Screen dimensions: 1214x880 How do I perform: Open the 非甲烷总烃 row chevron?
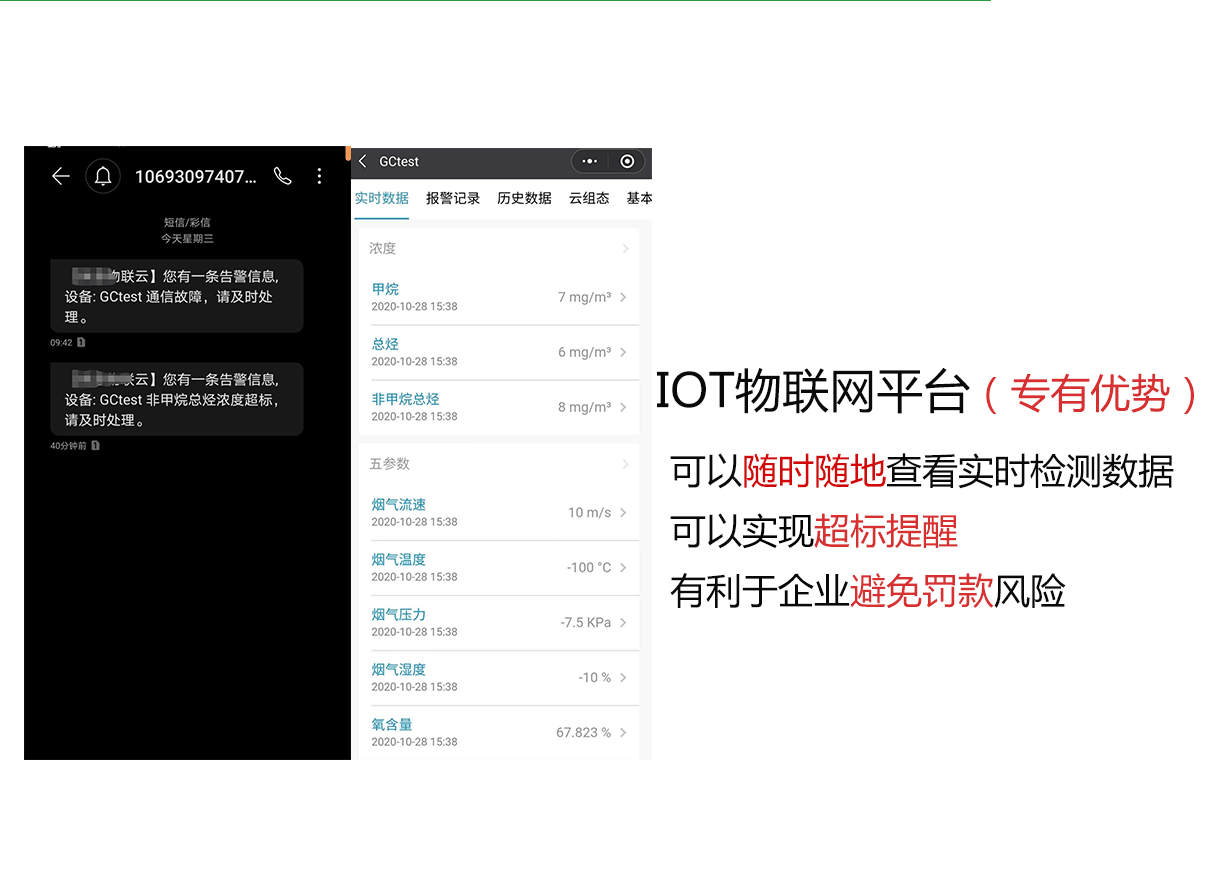click(623, 407)
